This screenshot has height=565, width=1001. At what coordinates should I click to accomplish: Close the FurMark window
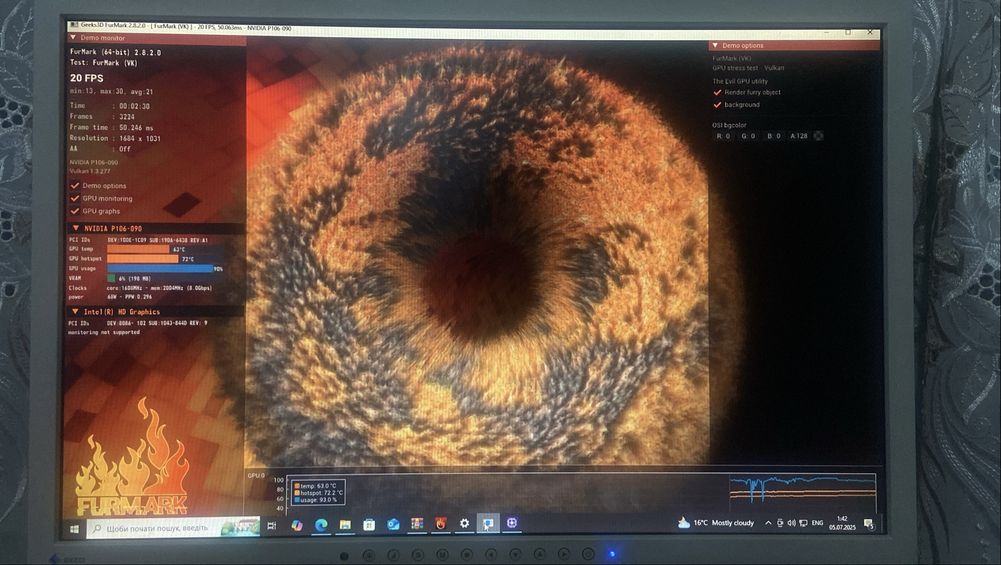pyautogui.click(x=869, y=31)
